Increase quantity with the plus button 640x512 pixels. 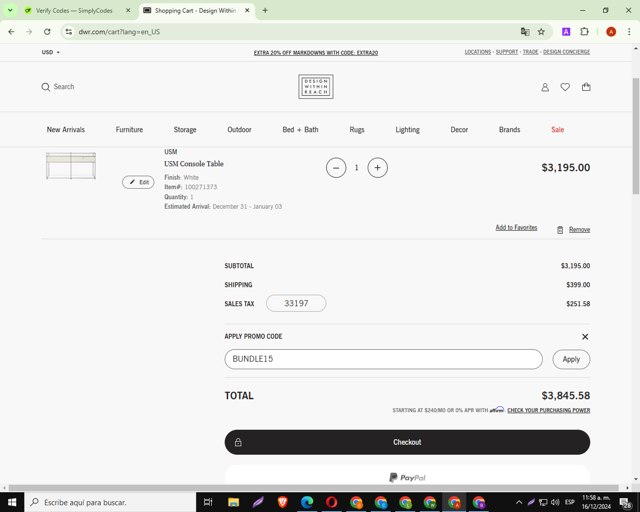378,168
